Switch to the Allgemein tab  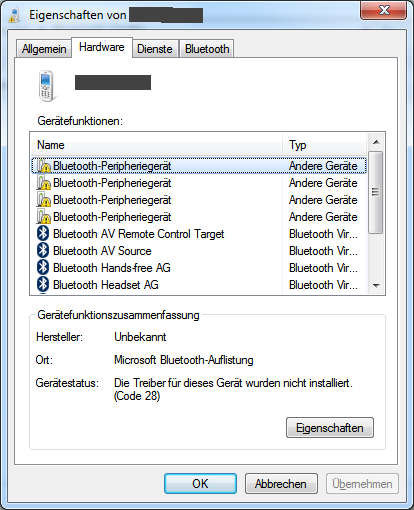tap(44, 49)
